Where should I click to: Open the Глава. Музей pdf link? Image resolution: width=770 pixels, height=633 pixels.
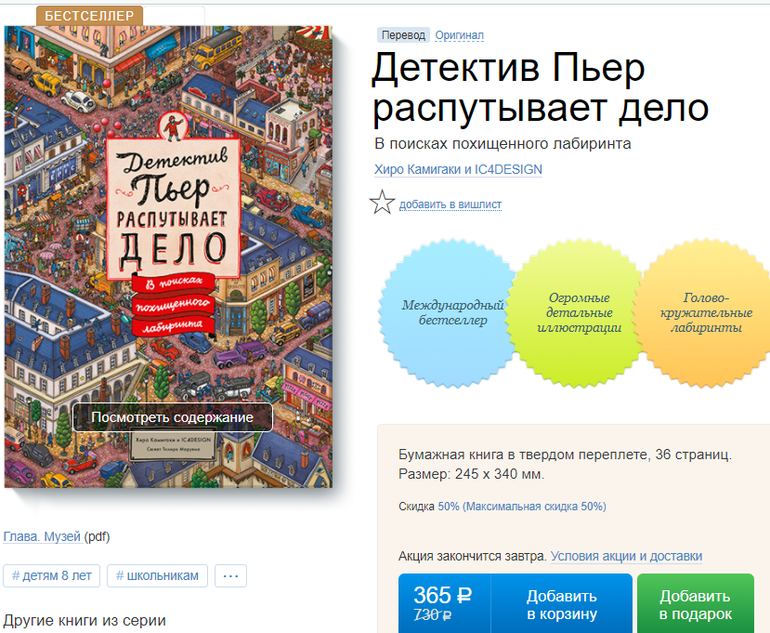[x=42, y=536]
